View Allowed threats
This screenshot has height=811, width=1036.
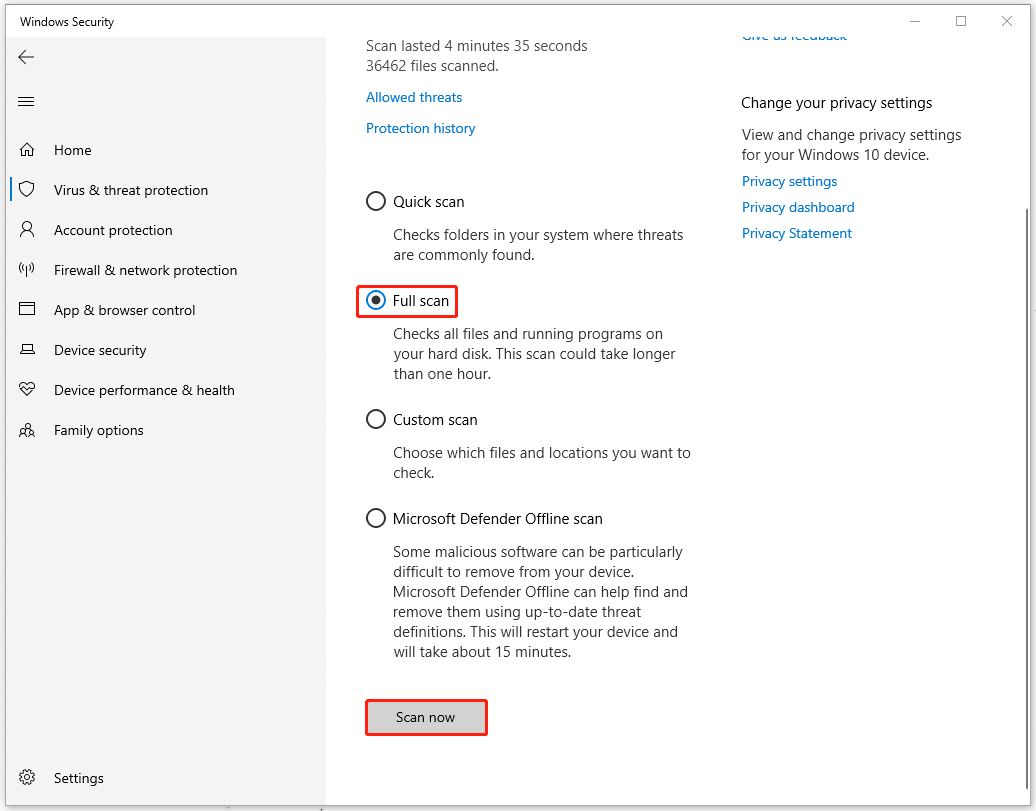413,96
